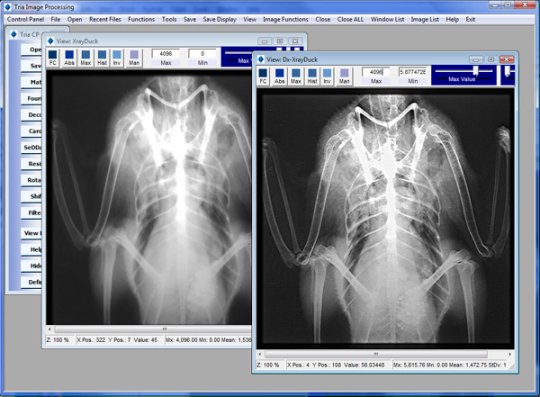Click the Open button in Tria CP
Screen dimensions: 540x397
click(x=31, y=50)
